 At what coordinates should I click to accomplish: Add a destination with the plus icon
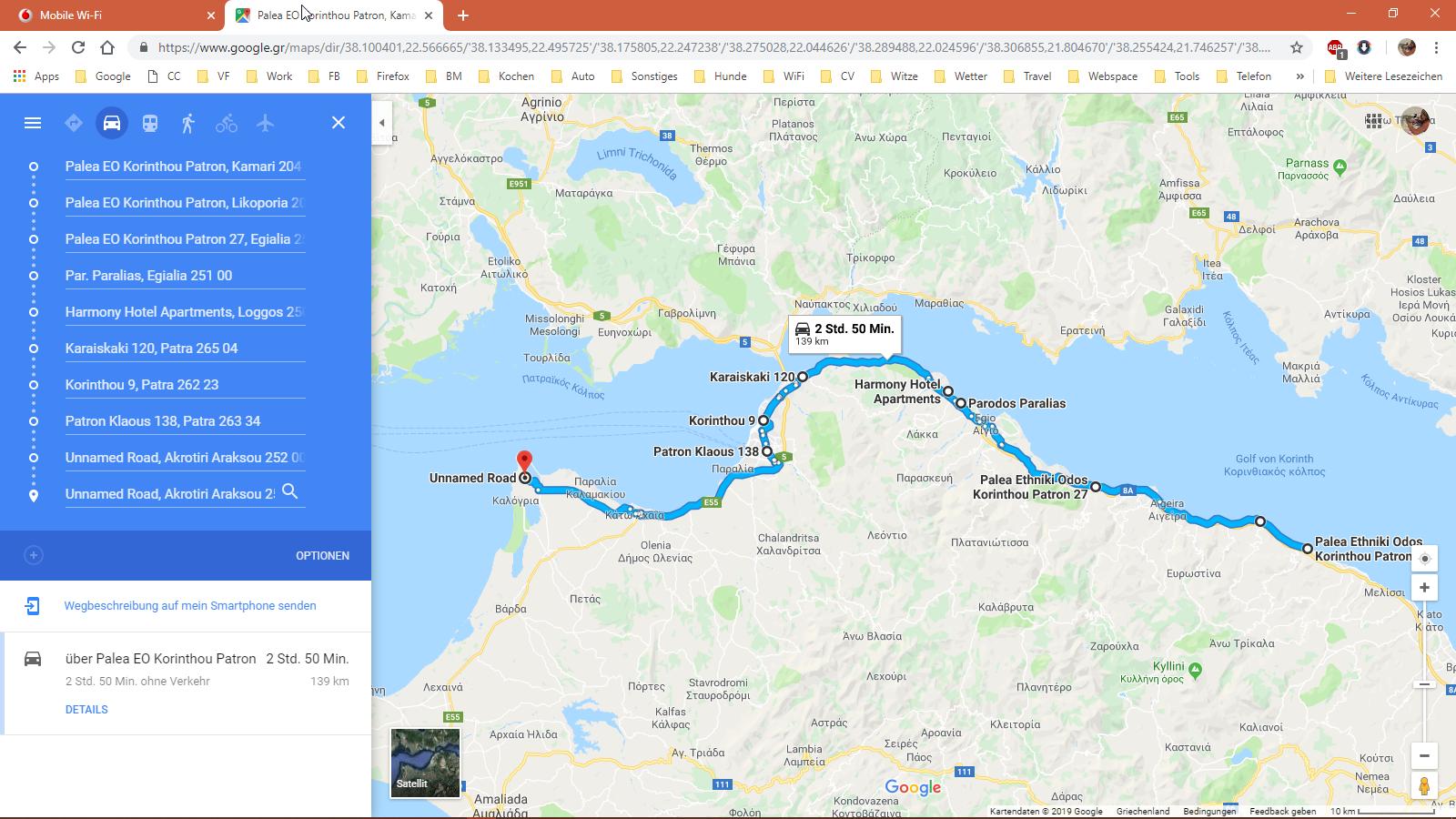(34, 555)
